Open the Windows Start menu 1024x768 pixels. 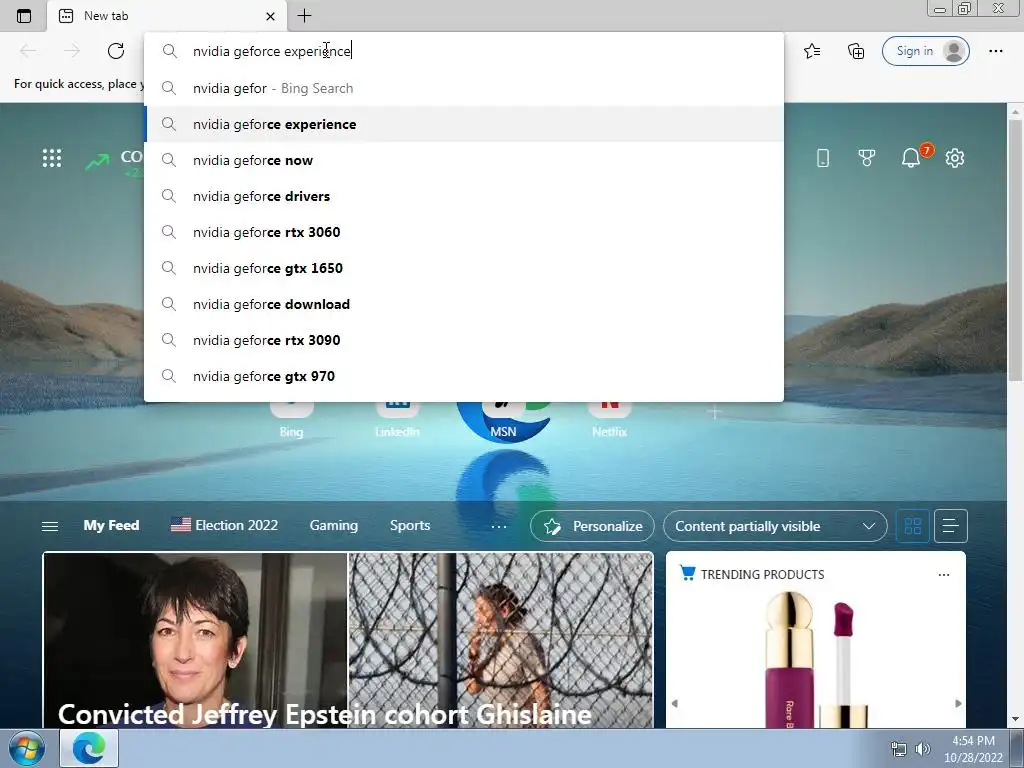pyautogui.click(x=27, y=749)
